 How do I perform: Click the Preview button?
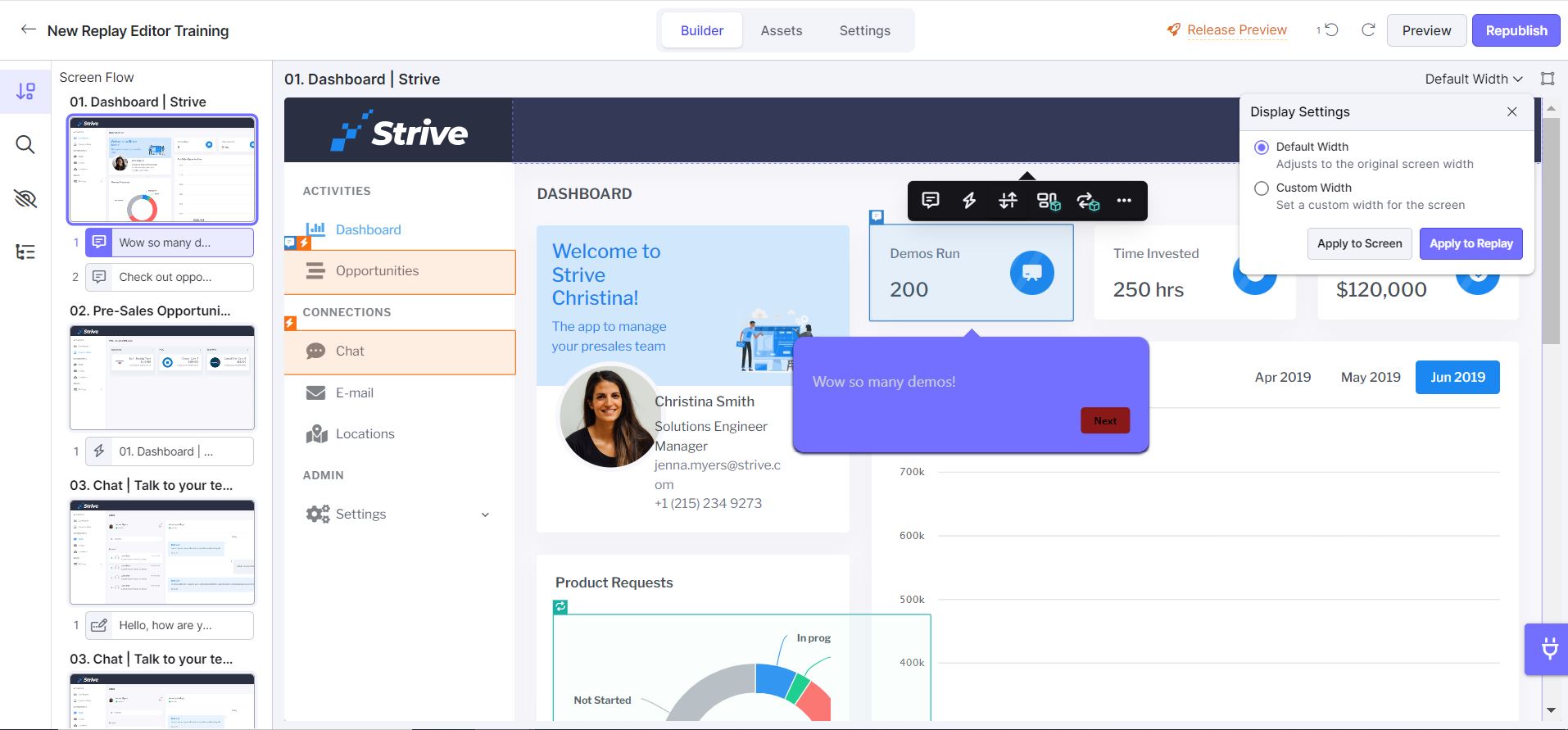[x=1426, y=30]
